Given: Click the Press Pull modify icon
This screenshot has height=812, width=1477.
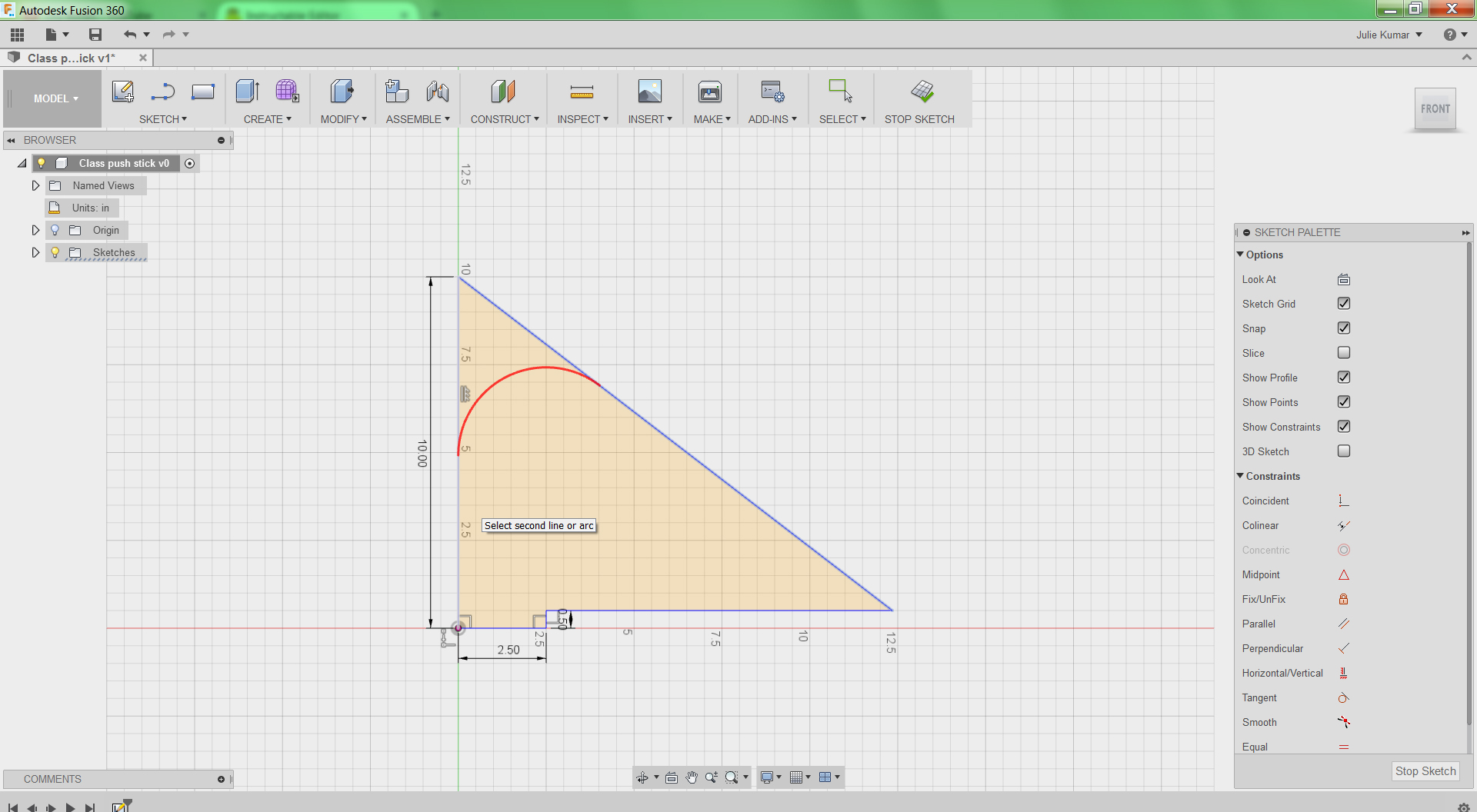Looking at the screenshot, I should (342, 92).
